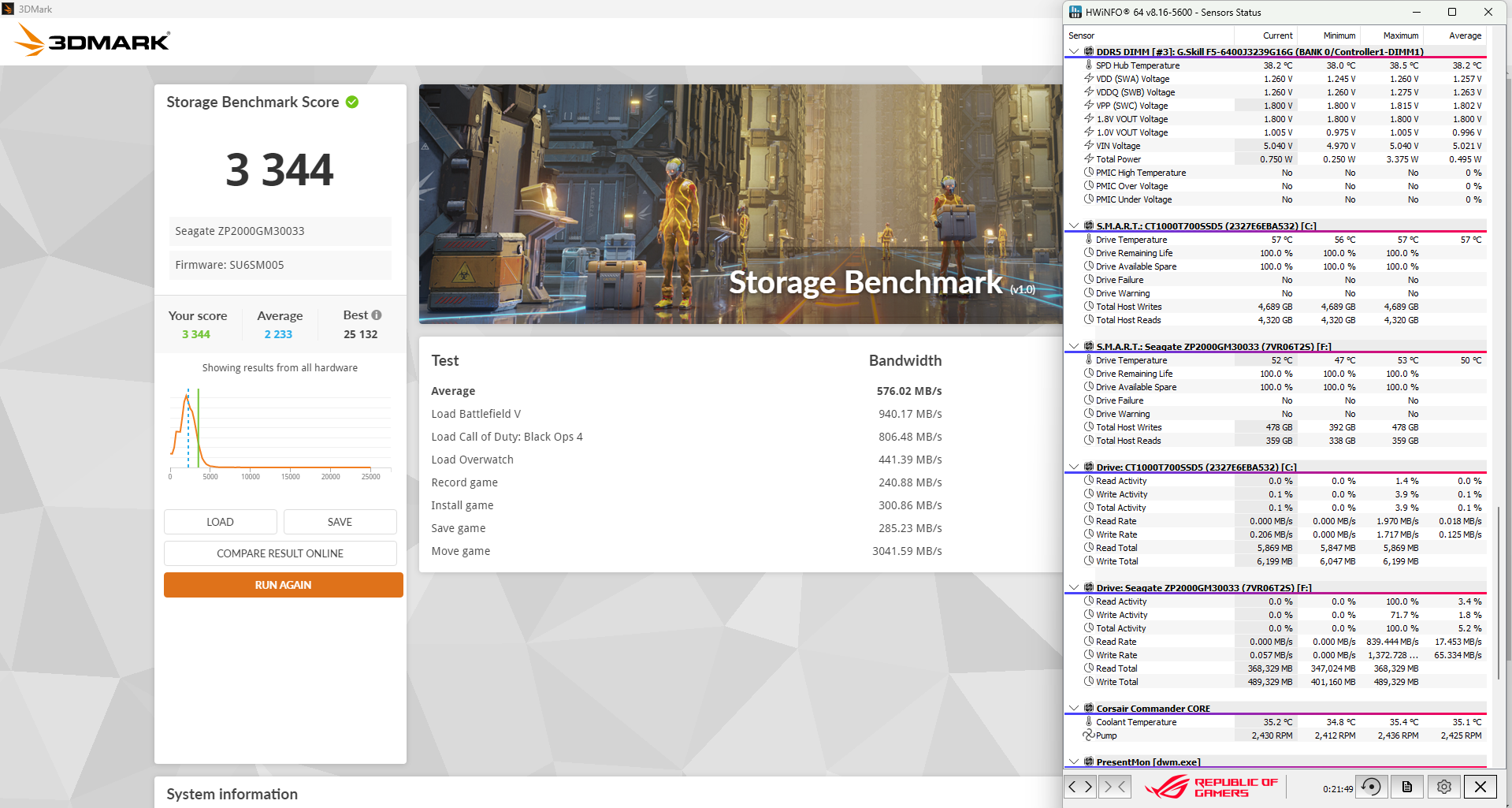Reset HWiNFO sensor min/max clock button
The image size is (1512, 808).
point(1371,786)
